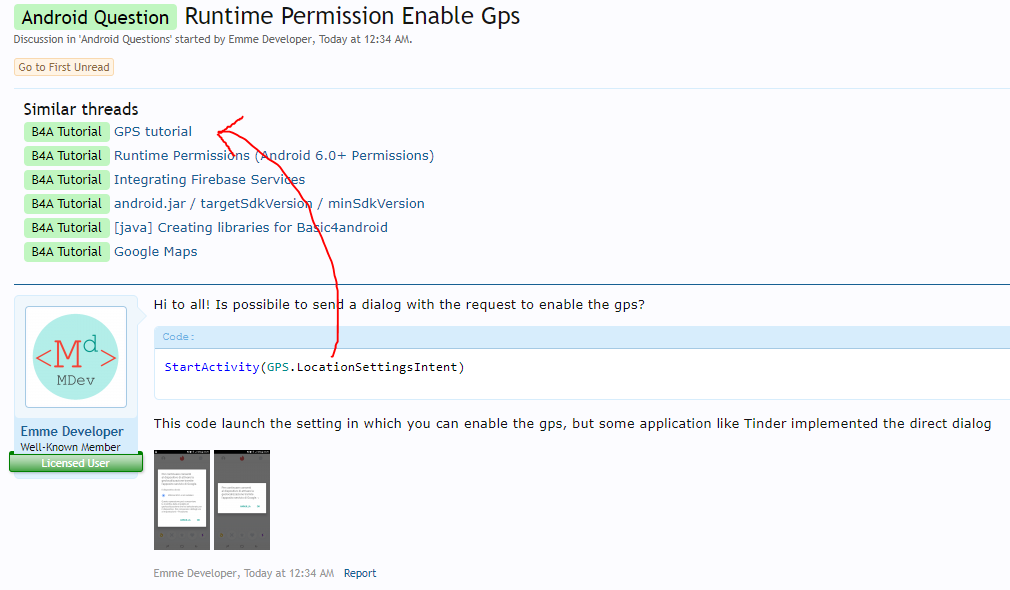Click the 'B4A Tutorial' badge beside Google Maps
This screenshot has width=1010, height=590.
[66, 251]
